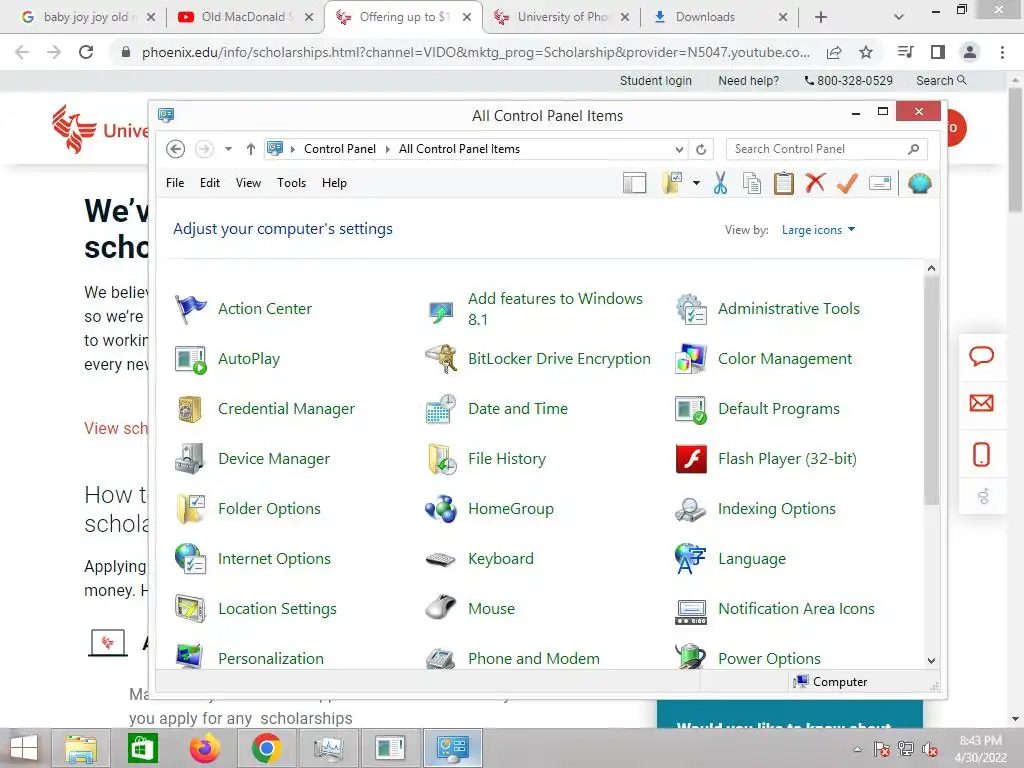Open HomeGroup spheres icon
Screen dimensions: 1024x768
441,509
